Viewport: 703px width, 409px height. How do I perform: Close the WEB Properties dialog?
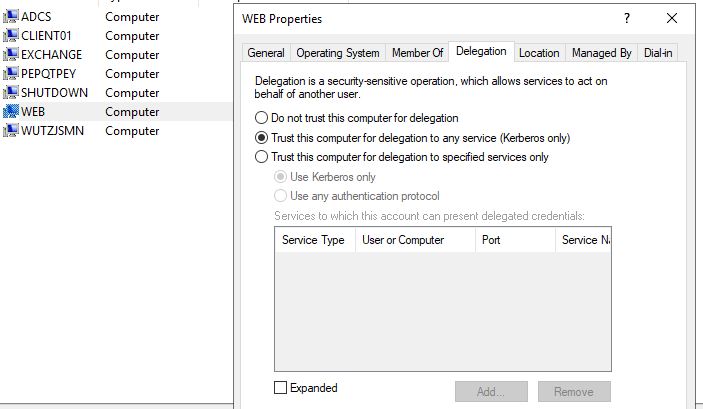(x=671, y=19)
